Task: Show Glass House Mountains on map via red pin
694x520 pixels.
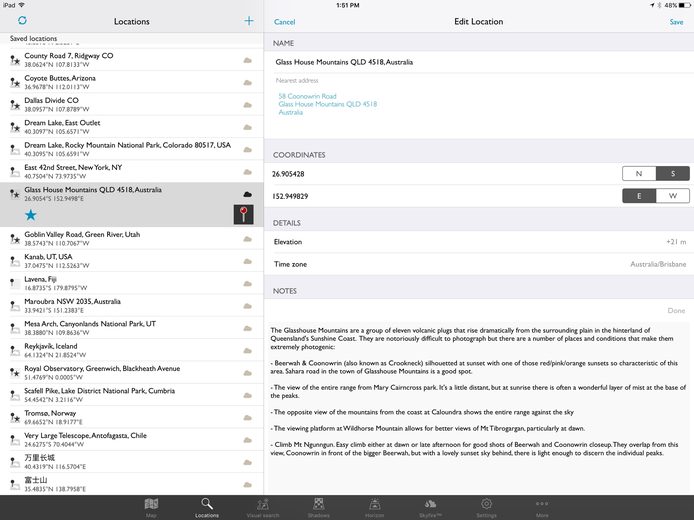Action: 243,214
